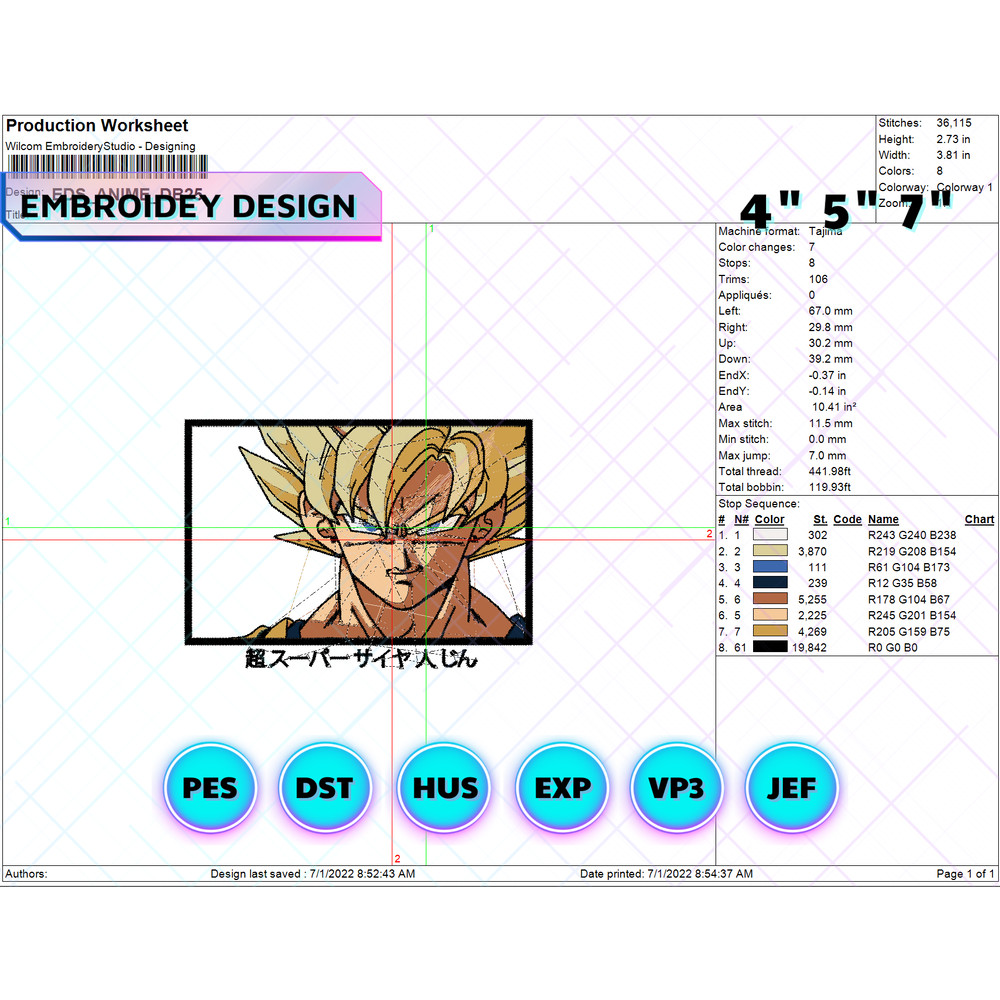Image resolution: width=1000 pixels, height=1000 pixels.
Task: Expand the Chart column header
Action: [979, 519]
